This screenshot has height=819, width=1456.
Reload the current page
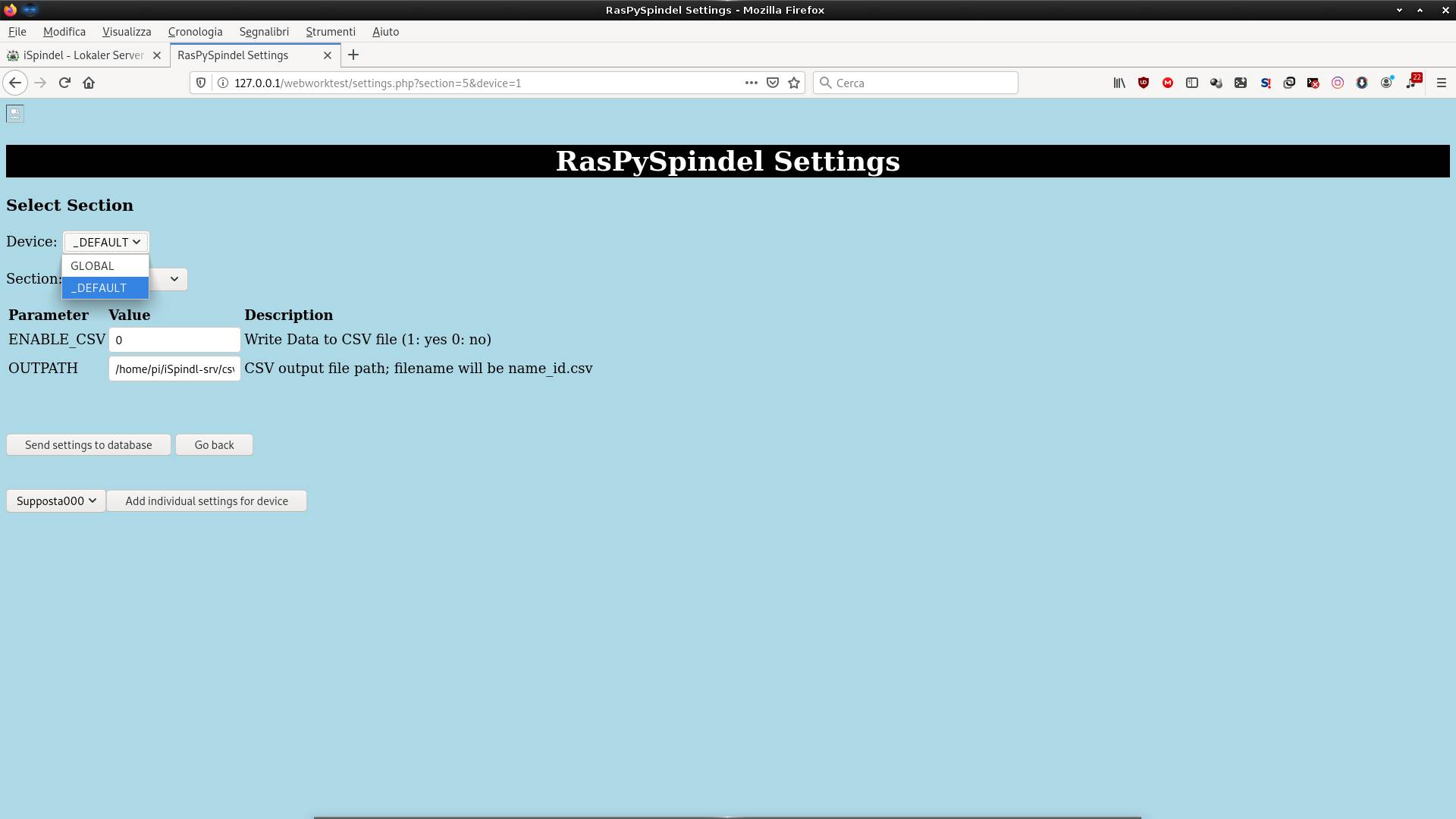tap(64, 83)
